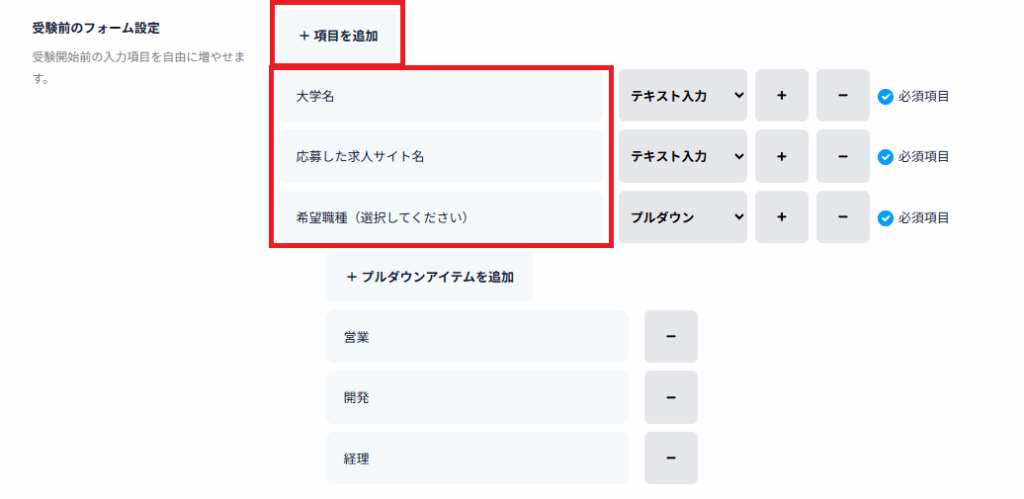This screenshot has height=499, width=1024.
Task: Toggle 必須項目 checkbox for 大学名
Action: 885,97
